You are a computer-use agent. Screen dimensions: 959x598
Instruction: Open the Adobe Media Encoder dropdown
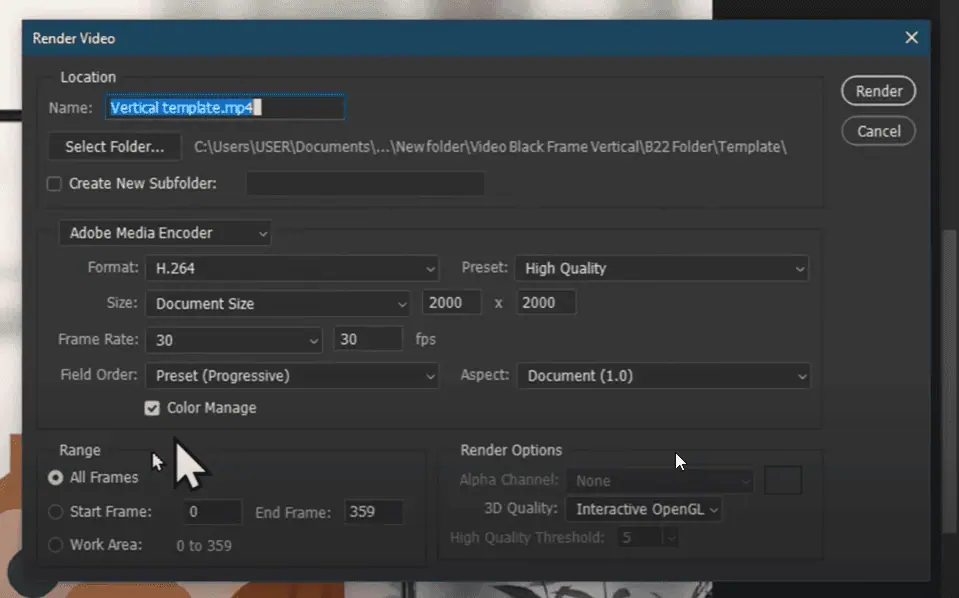click(x=165, y=233)
